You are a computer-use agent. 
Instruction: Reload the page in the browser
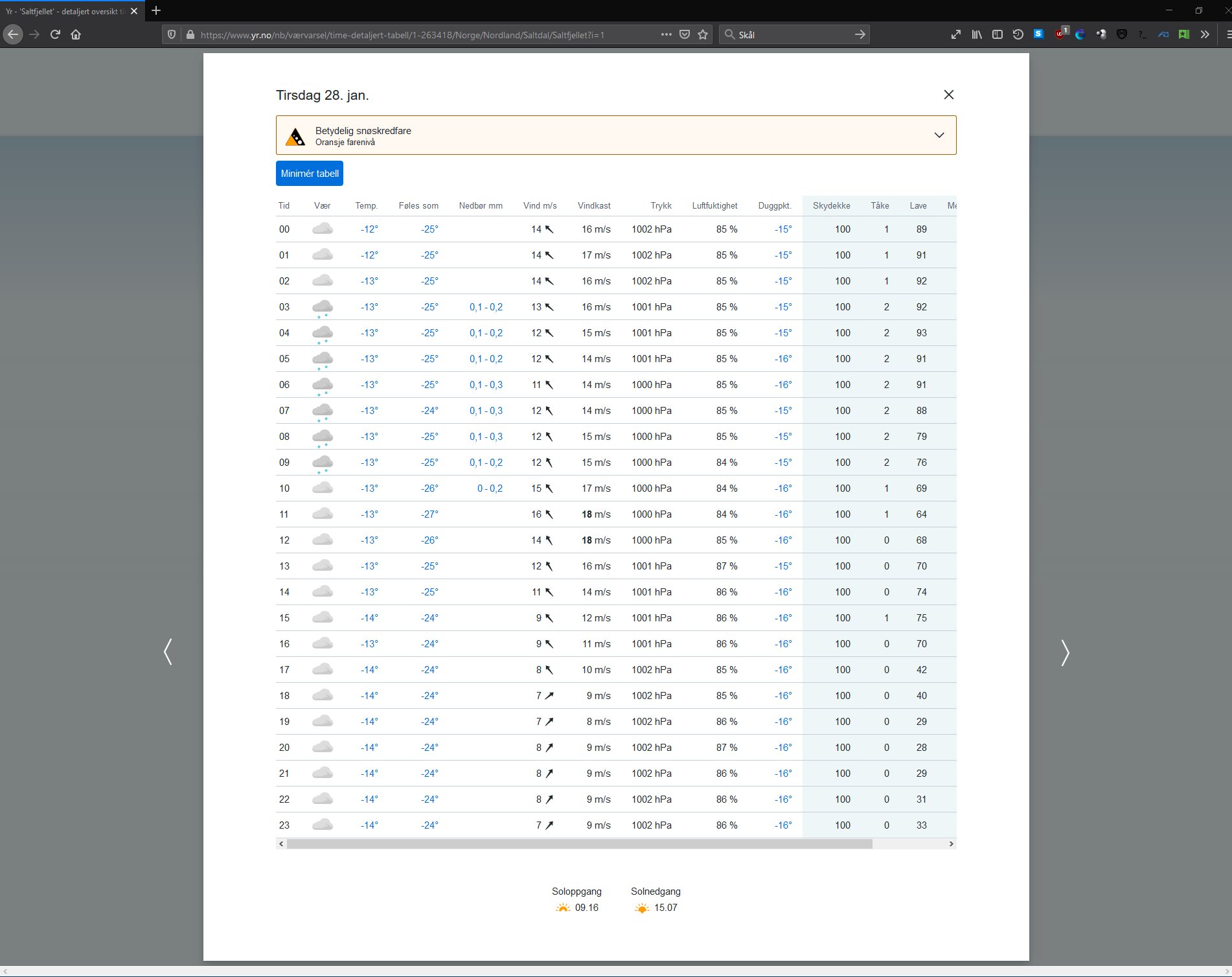(x=55, y=34)
